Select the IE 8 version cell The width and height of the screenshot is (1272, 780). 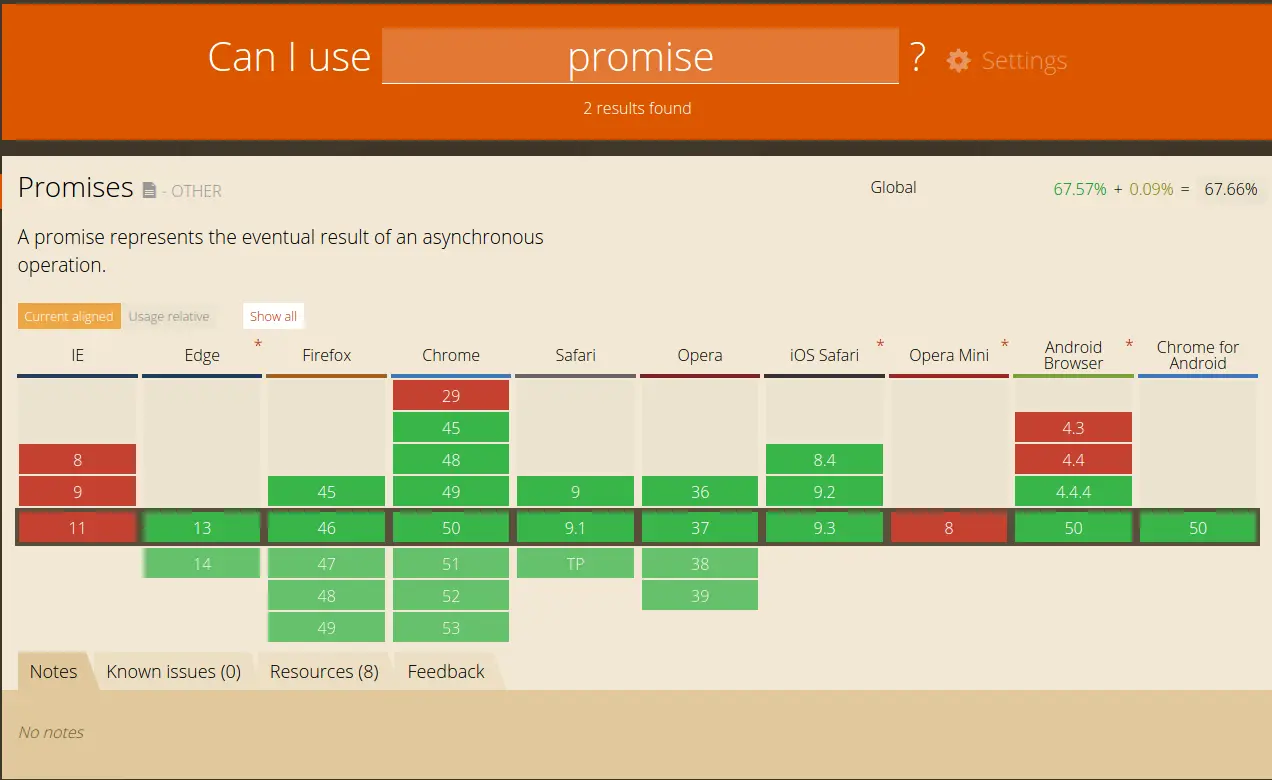pos(77,460)
